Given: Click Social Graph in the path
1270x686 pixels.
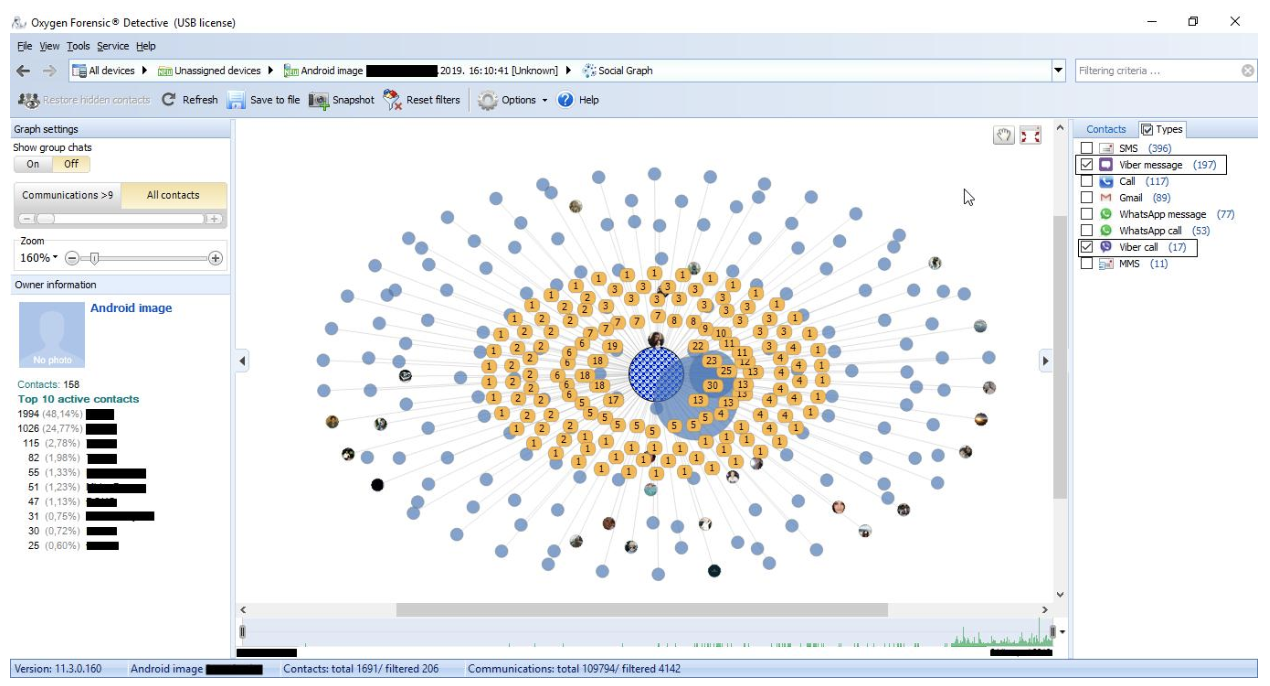Looking at the screenshot, I should [618, 71].
